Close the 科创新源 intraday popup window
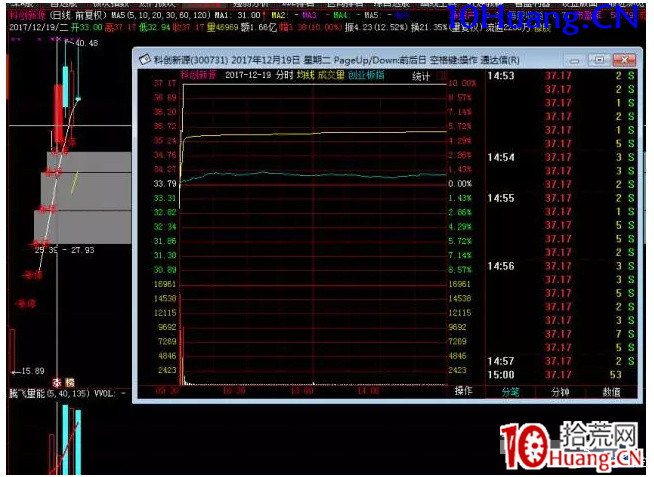Screen dimensions: 654x477 pos(624,60)
